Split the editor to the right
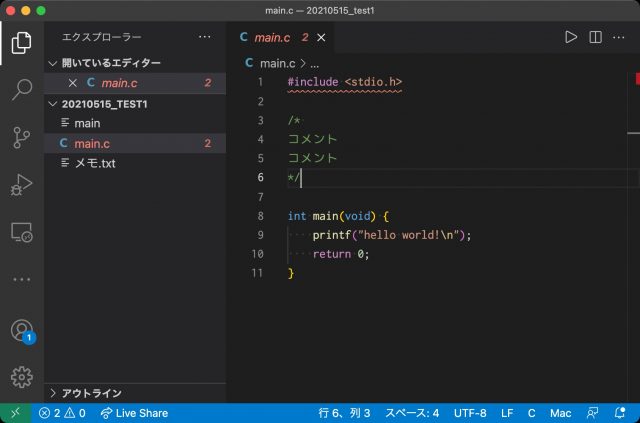Screen dimensions: 640x423 point(596,37)
